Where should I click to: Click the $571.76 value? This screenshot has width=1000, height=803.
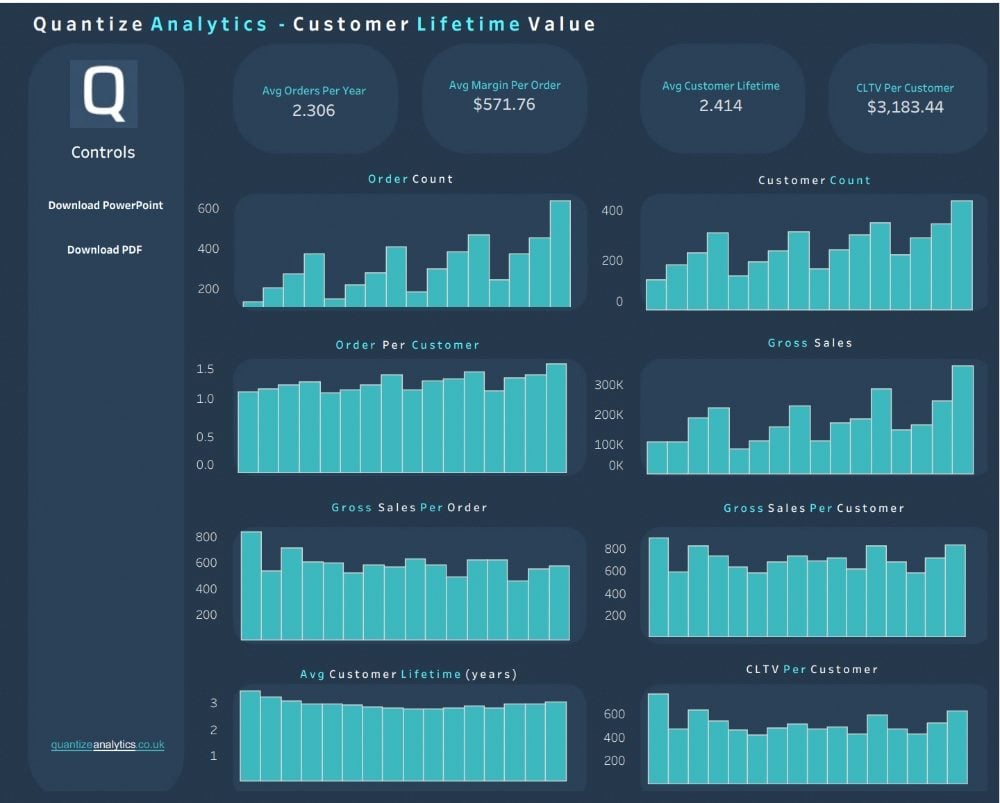point(504,105)
